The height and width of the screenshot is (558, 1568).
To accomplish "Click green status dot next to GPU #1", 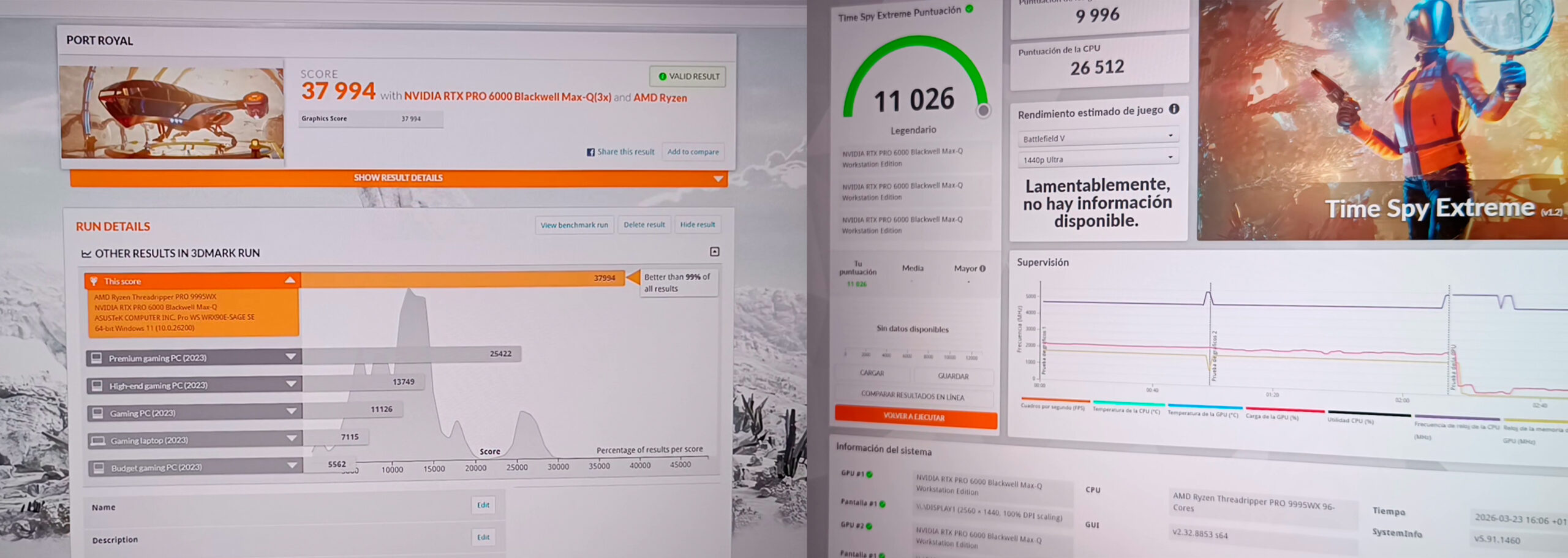I will [x=870, y=474].
